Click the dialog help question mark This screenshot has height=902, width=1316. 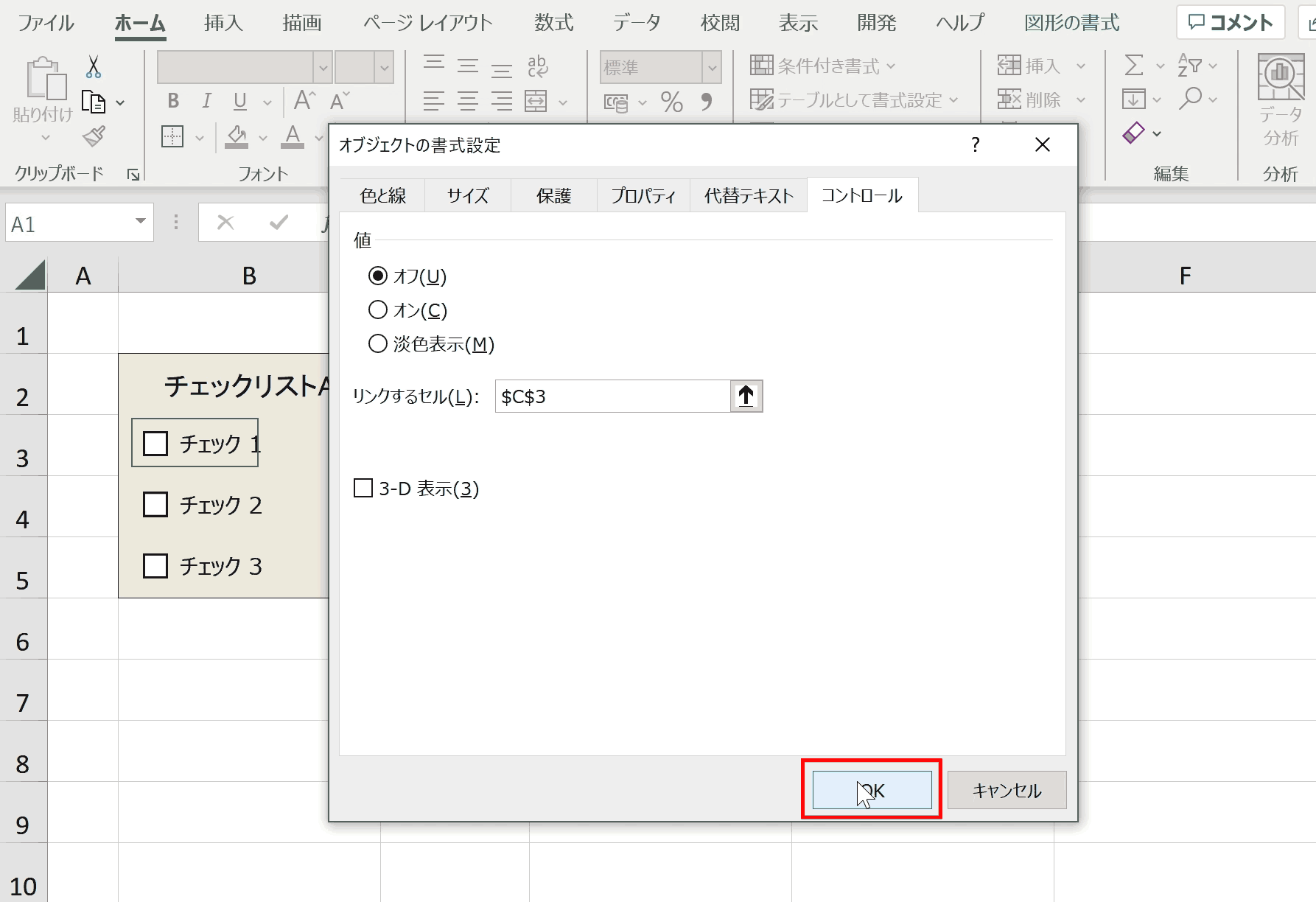[x=976, y=144]
